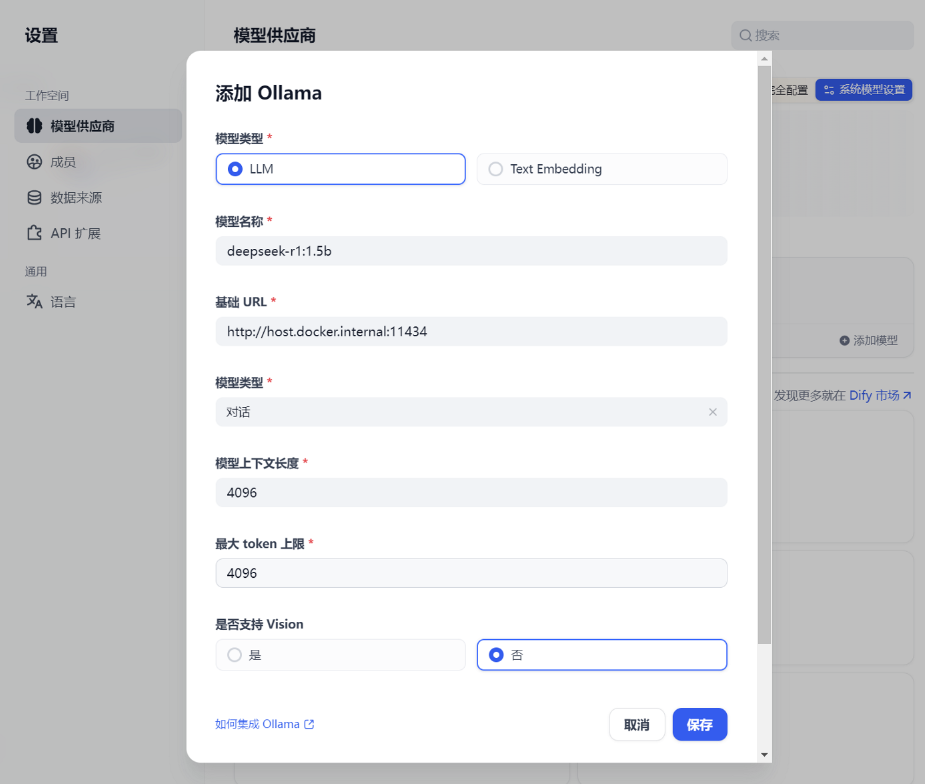Click the 模型名称 input field

471,251
